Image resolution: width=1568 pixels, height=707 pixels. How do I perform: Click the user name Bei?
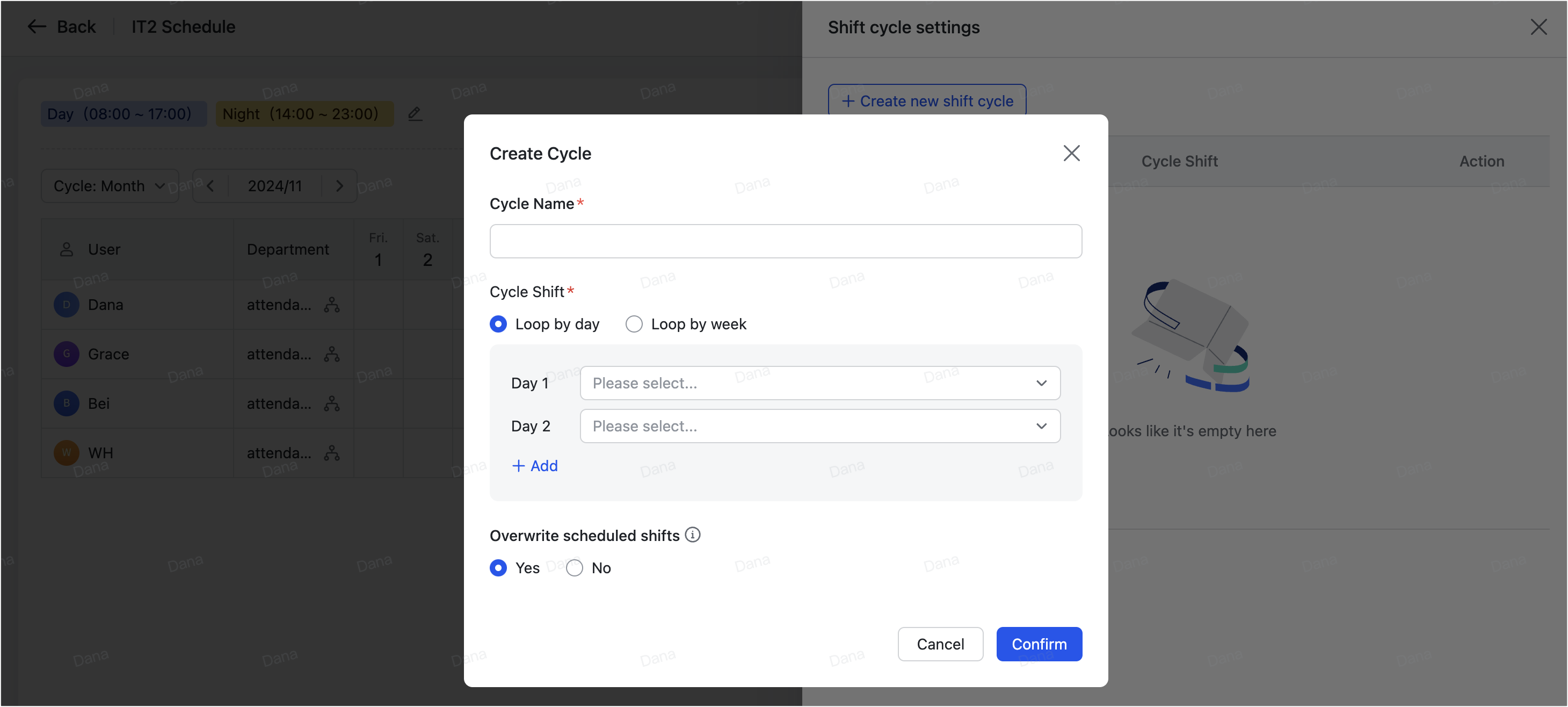[99, 403]
